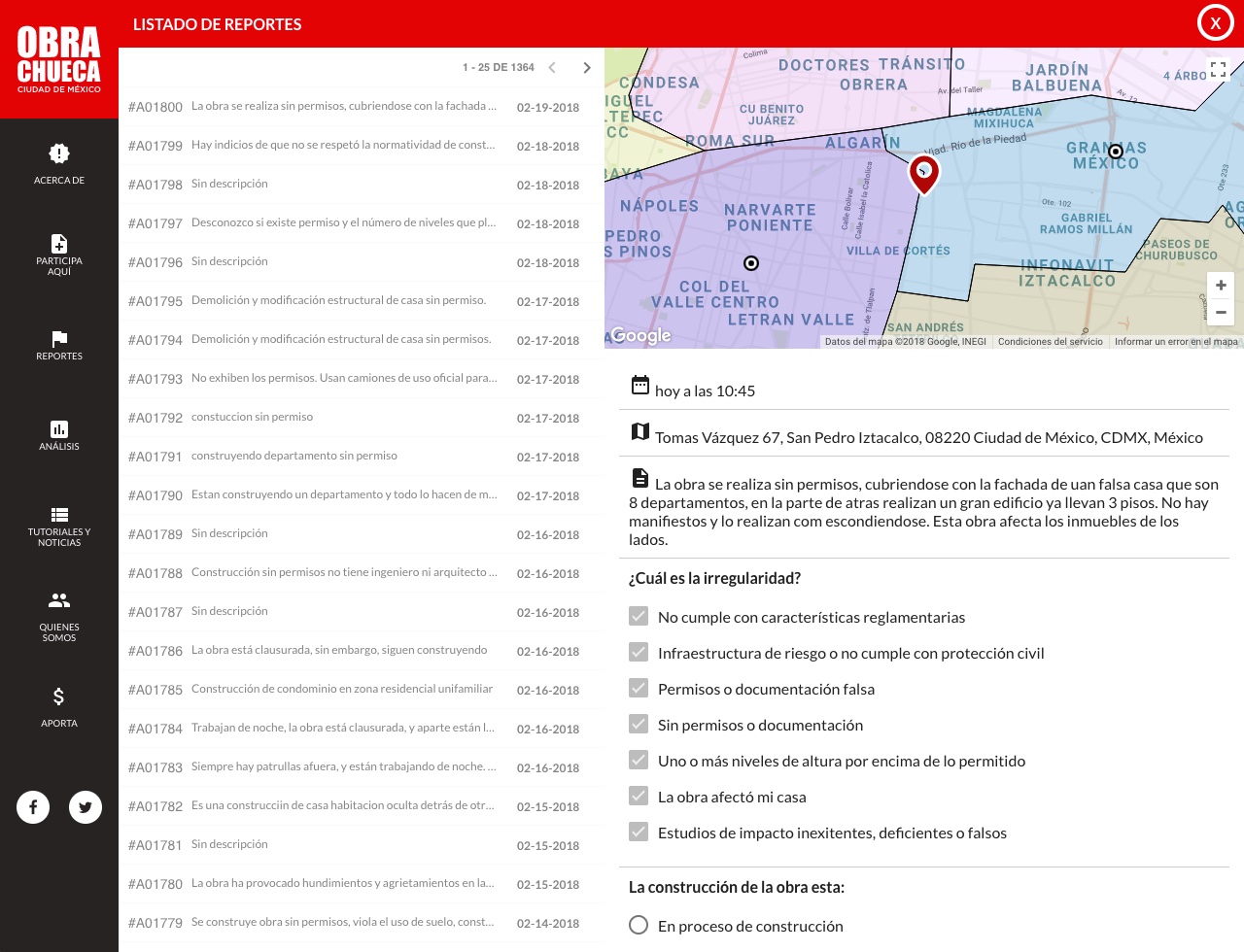Open the Acerca De info icon
Screen dimensions: 1244x952
[x=59, y=153]
